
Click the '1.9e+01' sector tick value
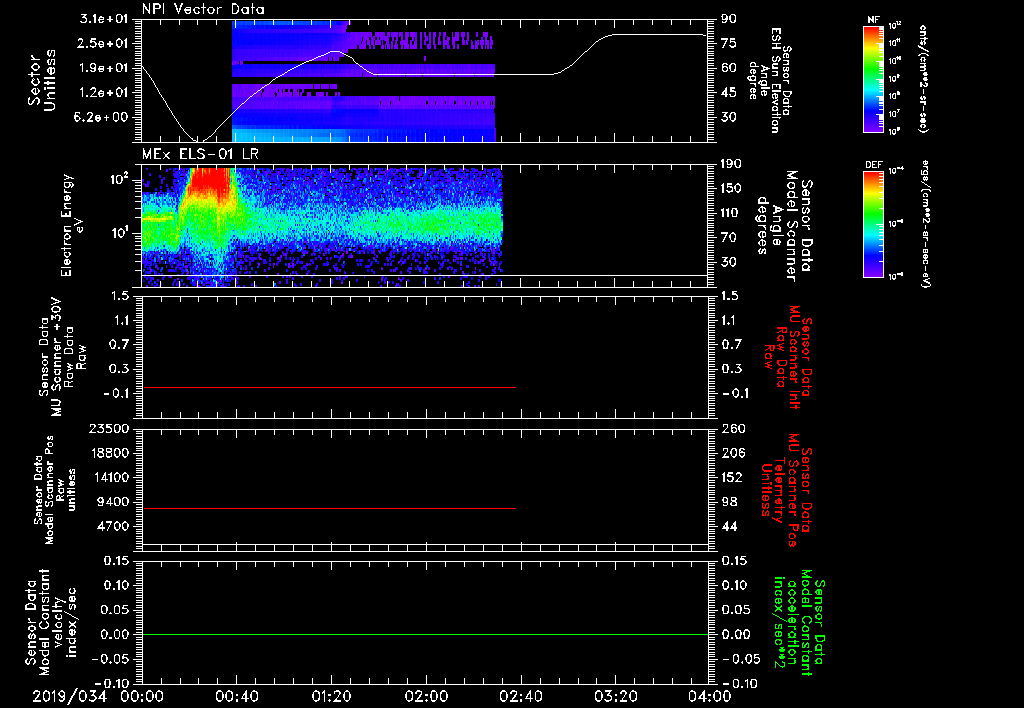pyautogui.click(x=104, y=68)
